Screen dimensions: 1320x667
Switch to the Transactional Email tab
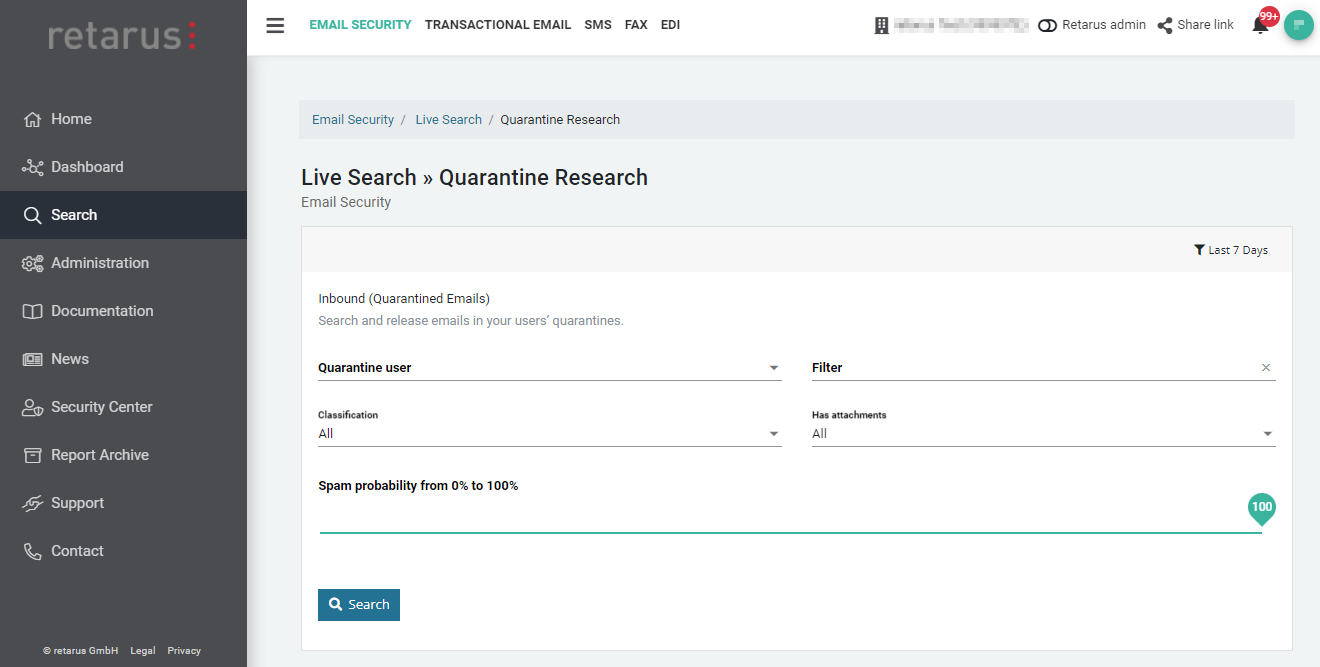pyautogui.click(x=497, y=25)
